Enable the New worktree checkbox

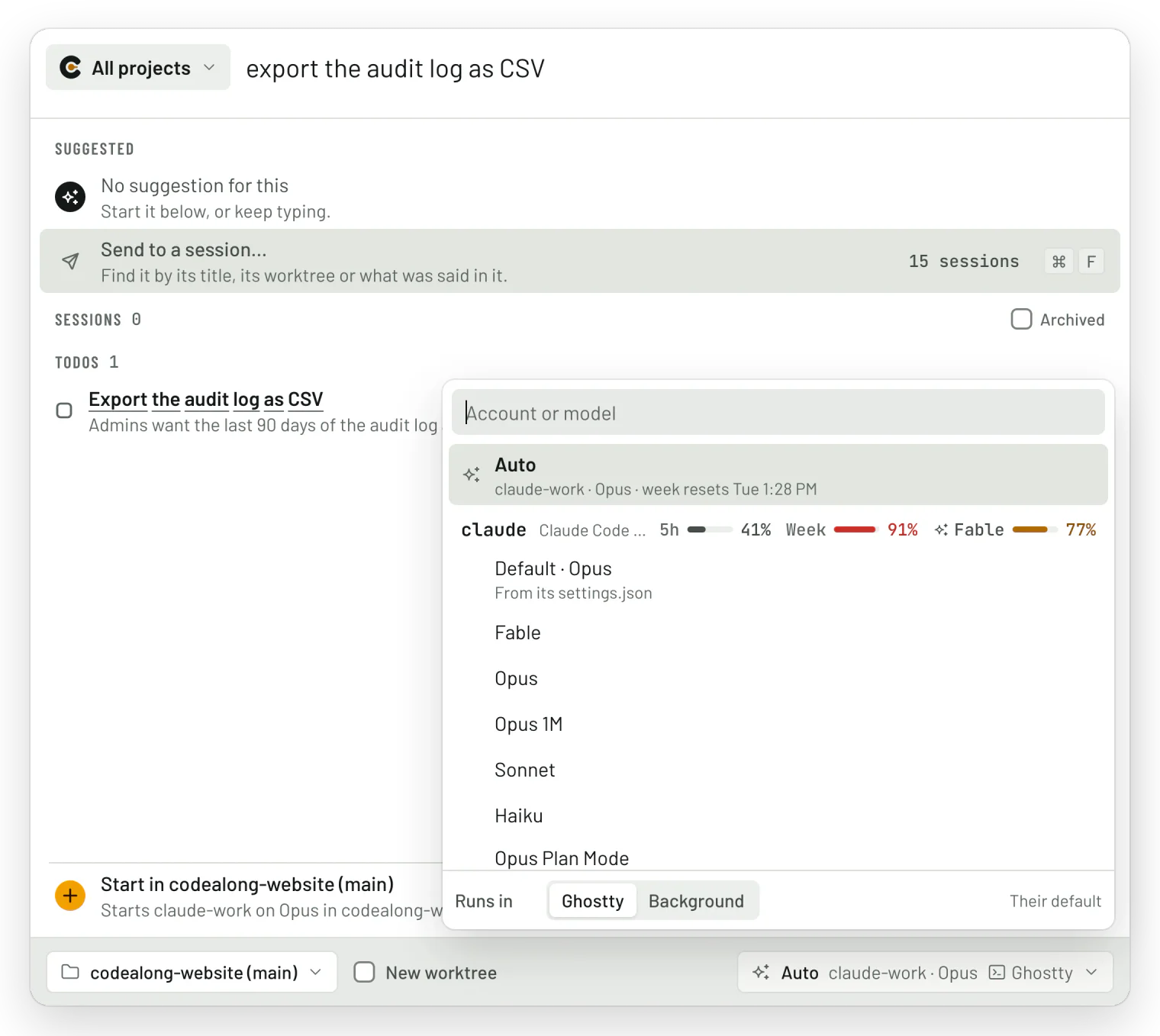click(x=364, y=972)
